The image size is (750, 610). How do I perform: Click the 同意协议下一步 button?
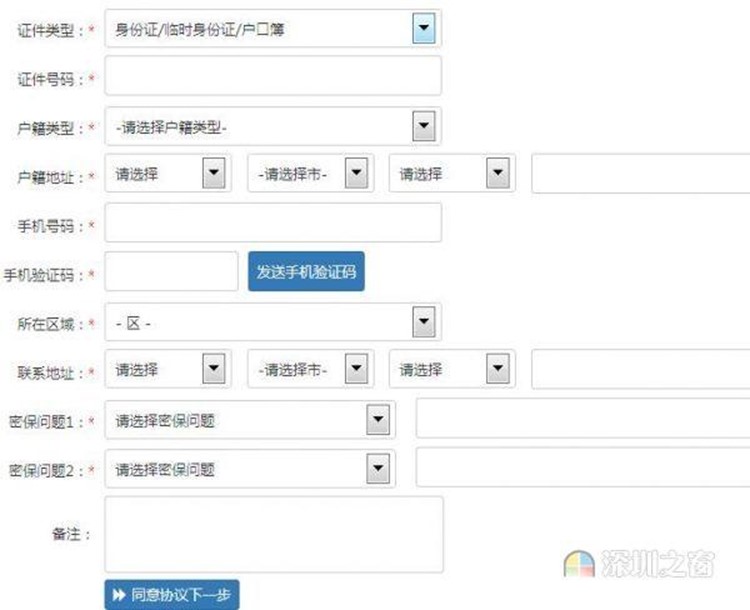coord(172,595)
